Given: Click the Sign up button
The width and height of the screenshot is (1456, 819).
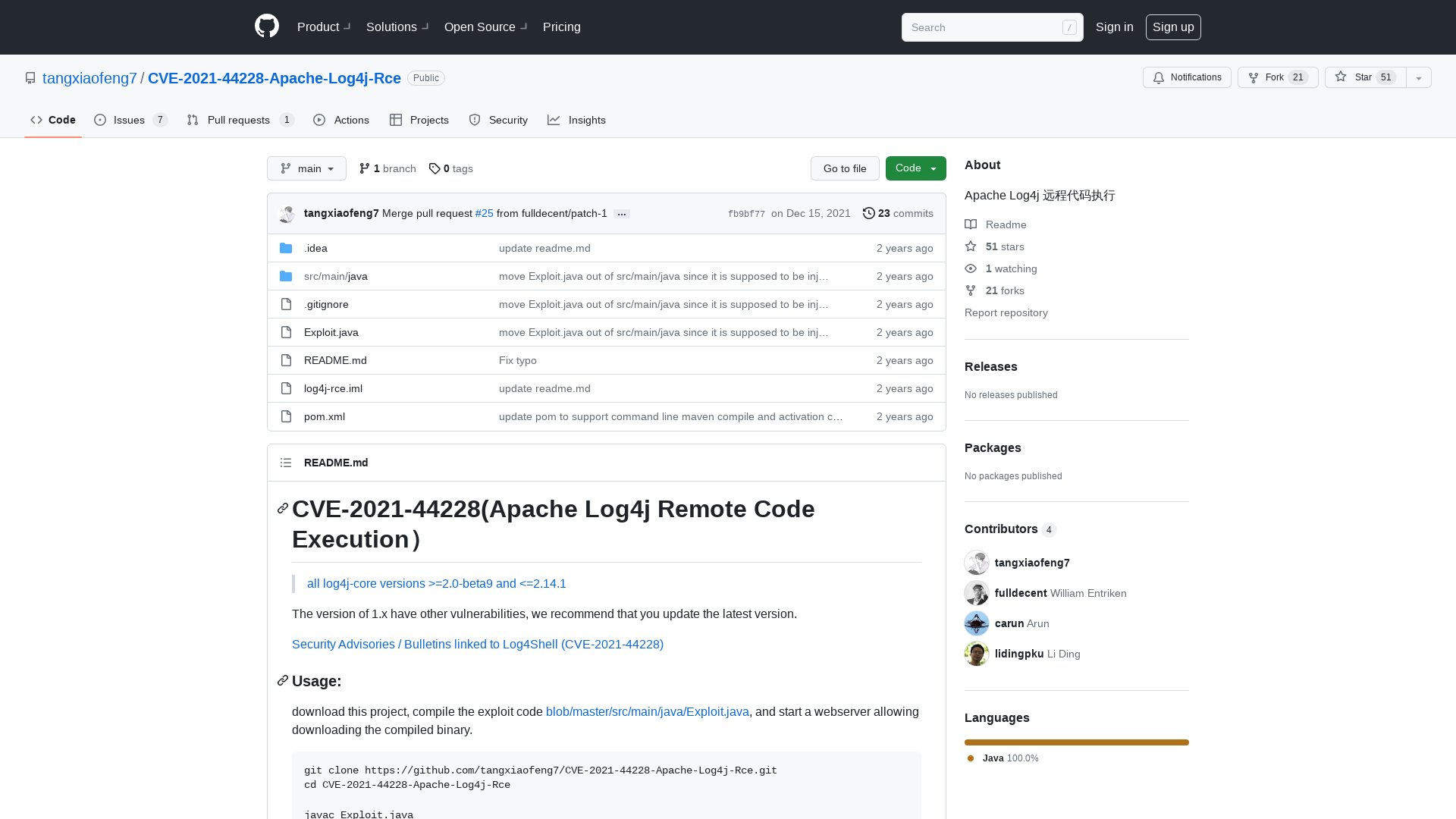Looking at the screenshot, I should point(1173,27).
